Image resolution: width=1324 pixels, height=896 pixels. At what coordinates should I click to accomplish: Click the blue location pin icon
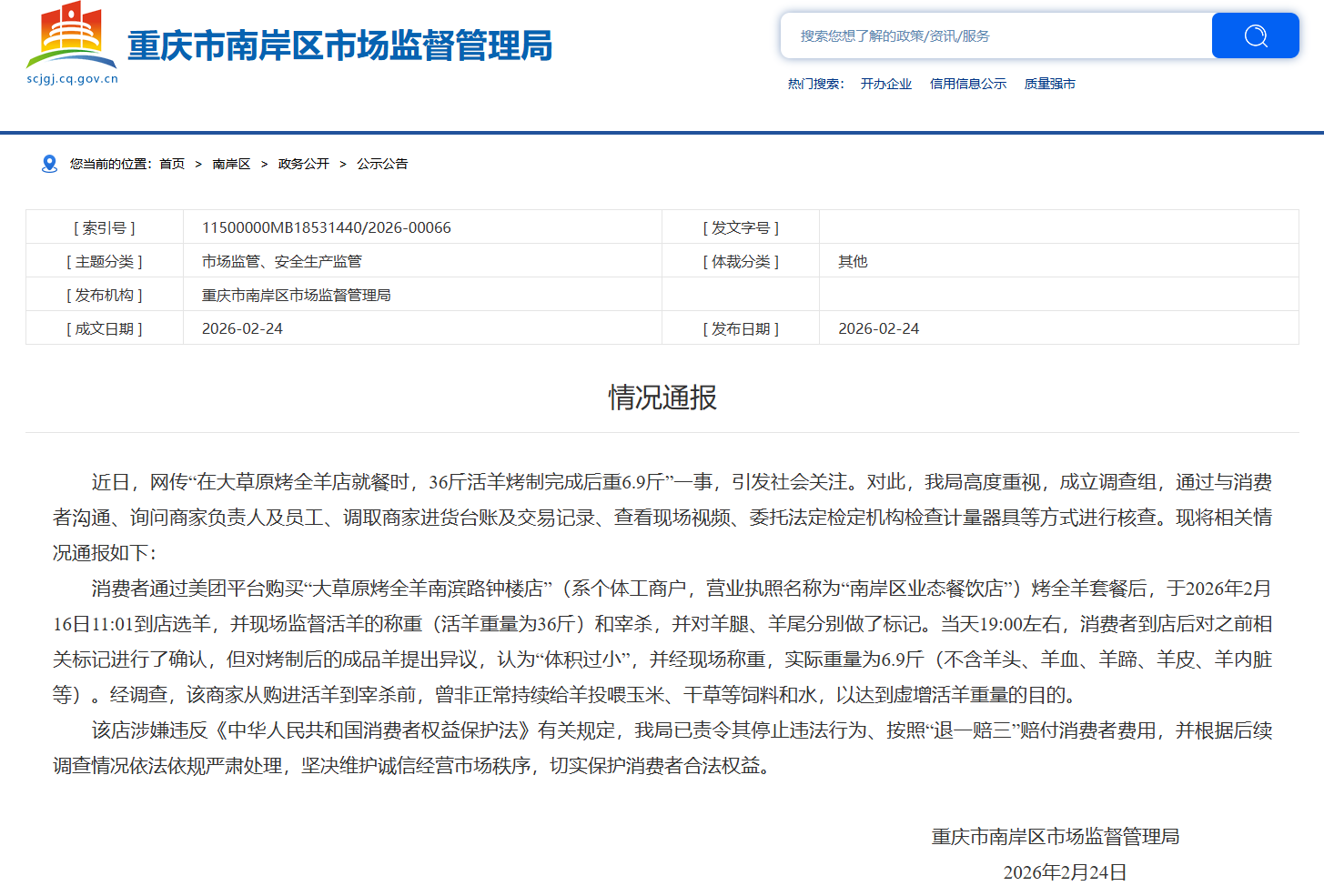pyautogui.click(x=49, y=164)
